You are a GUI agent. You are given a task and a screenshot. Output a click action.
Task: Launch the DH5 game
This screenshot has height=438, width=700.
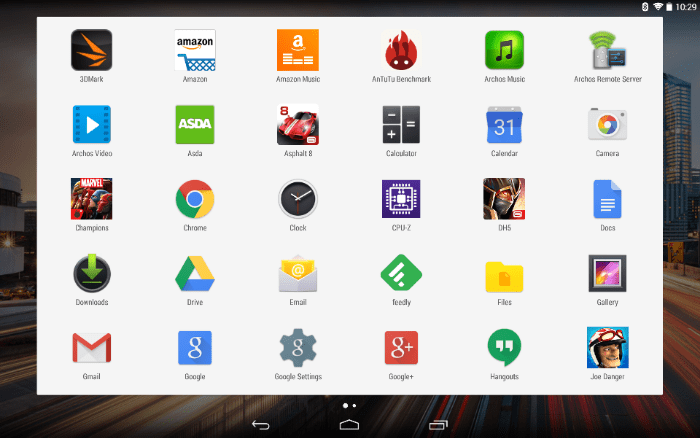click(x=504, y=199)
